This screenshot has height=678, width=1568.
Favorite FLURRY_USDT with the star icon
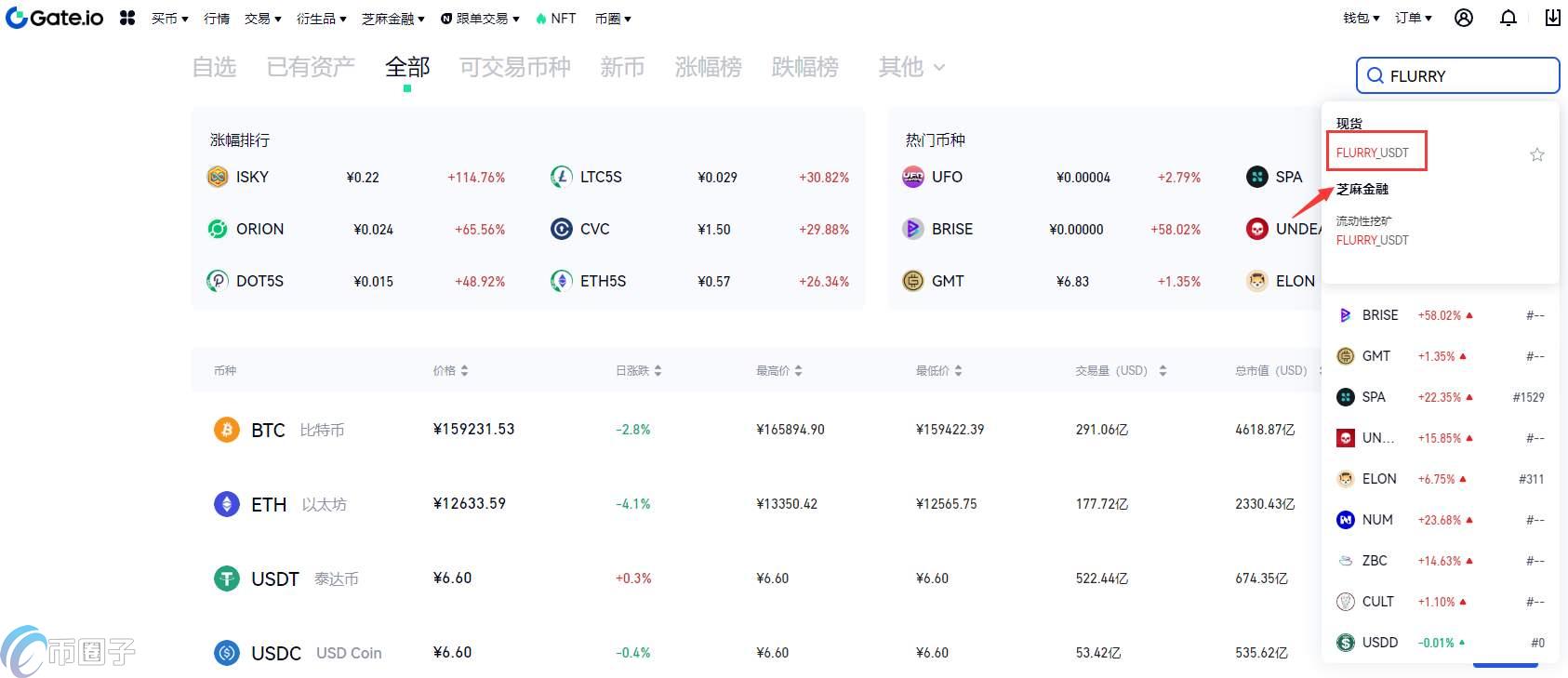[x=1537, y=154]
